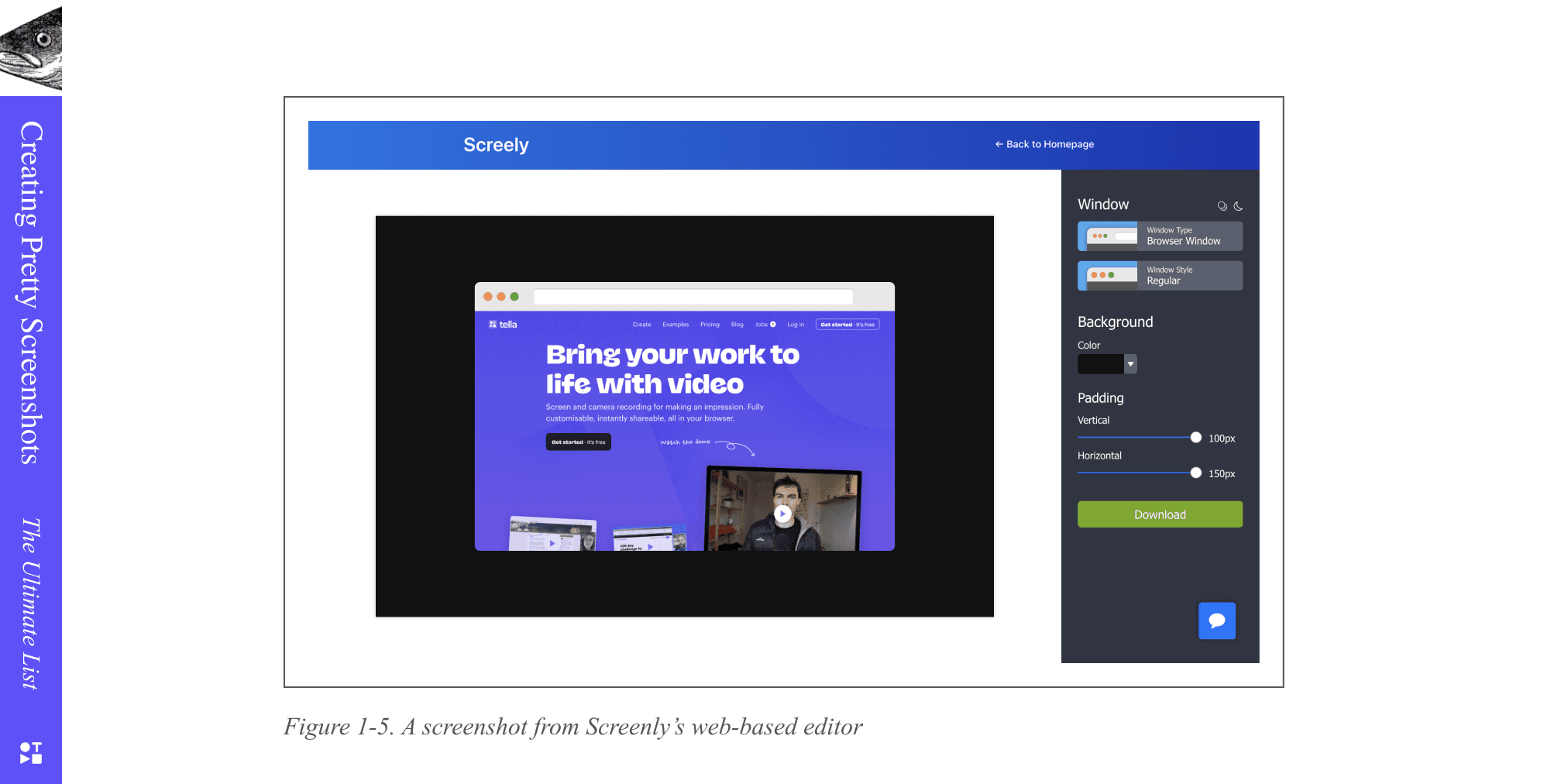Click the Window Style thumbnail image

pos(1108,276)
